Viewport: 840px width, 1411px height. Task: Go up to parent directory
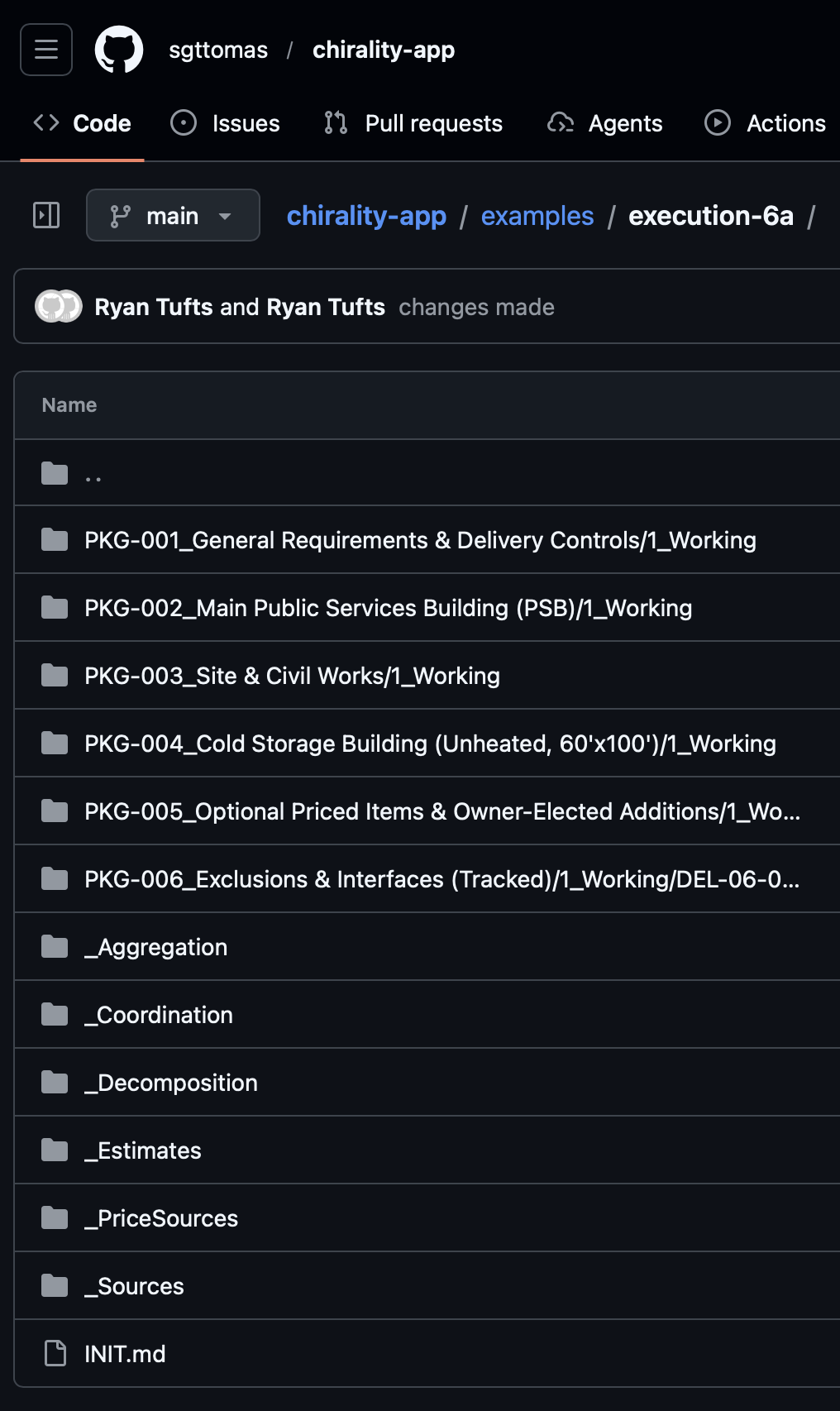[x=93, y=473]
